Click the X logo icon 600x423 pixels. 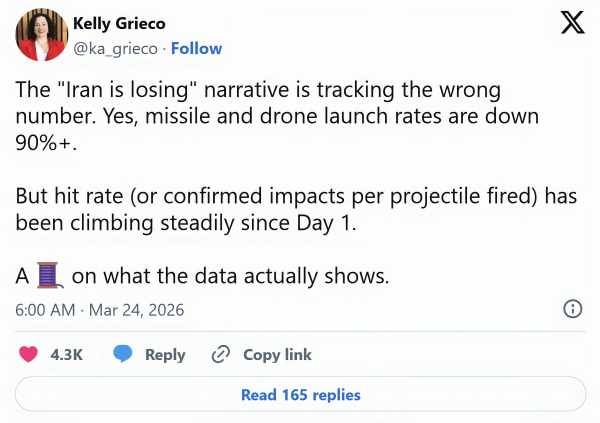click(572, 26)
